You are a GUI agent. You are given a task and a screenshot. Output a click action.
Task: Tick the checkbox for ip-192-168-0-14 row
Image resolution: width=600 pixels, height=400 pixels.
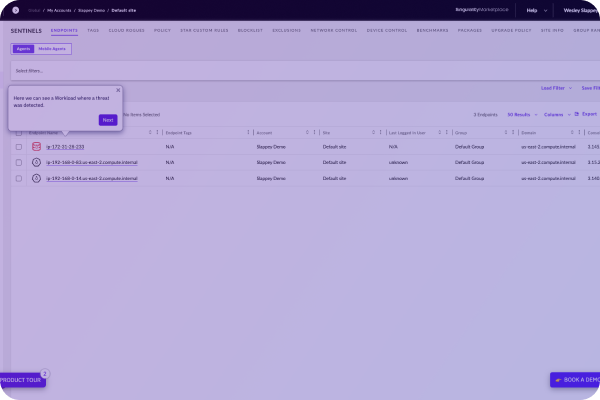pyautogui.click(x=18, y=178)
